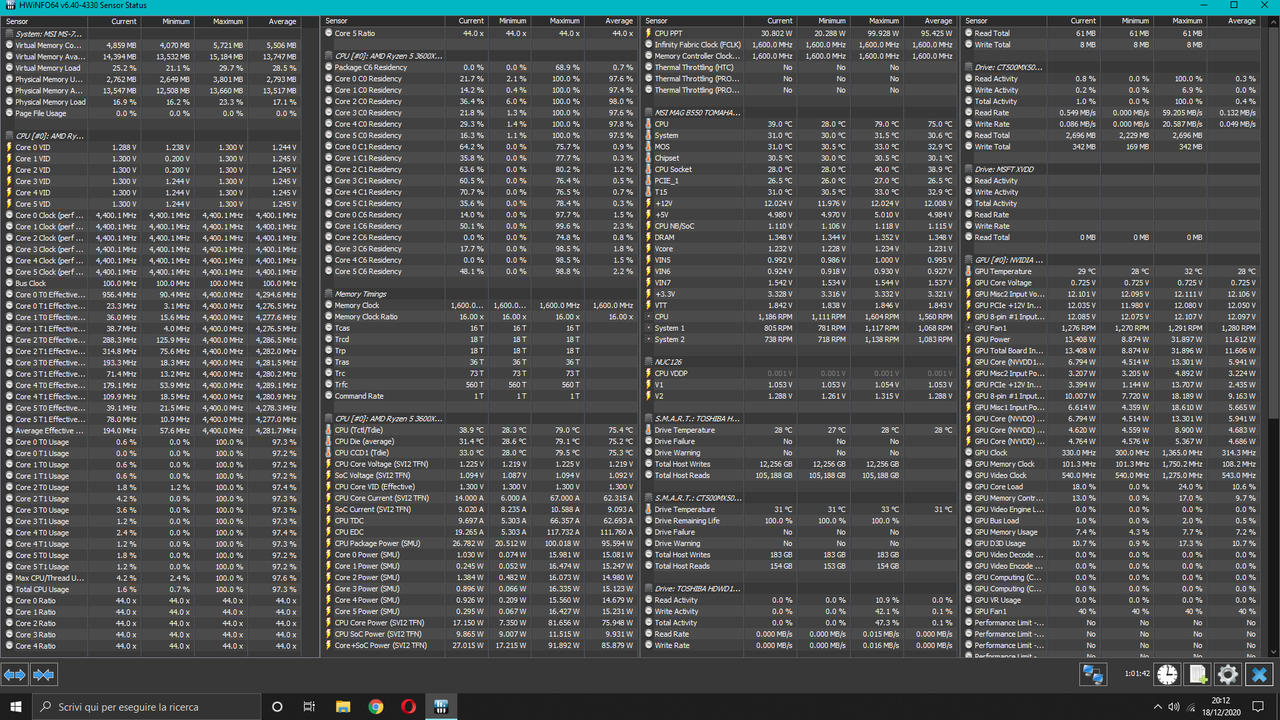Click the shrink layout inward-arrows button
The image size is (1280, 720).
(43, 675)
